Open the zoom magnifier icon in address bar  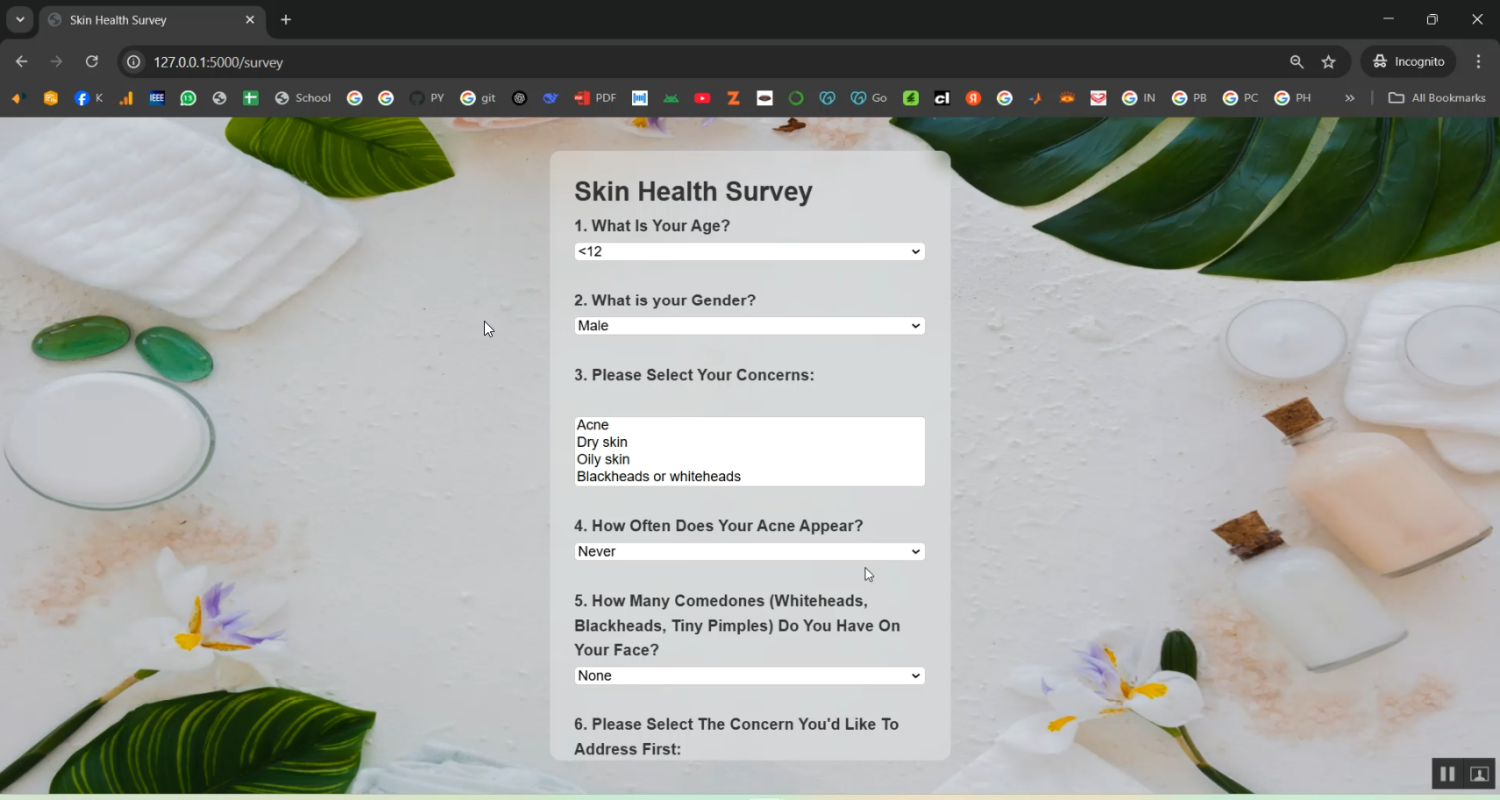click(x=1297, y=62)
